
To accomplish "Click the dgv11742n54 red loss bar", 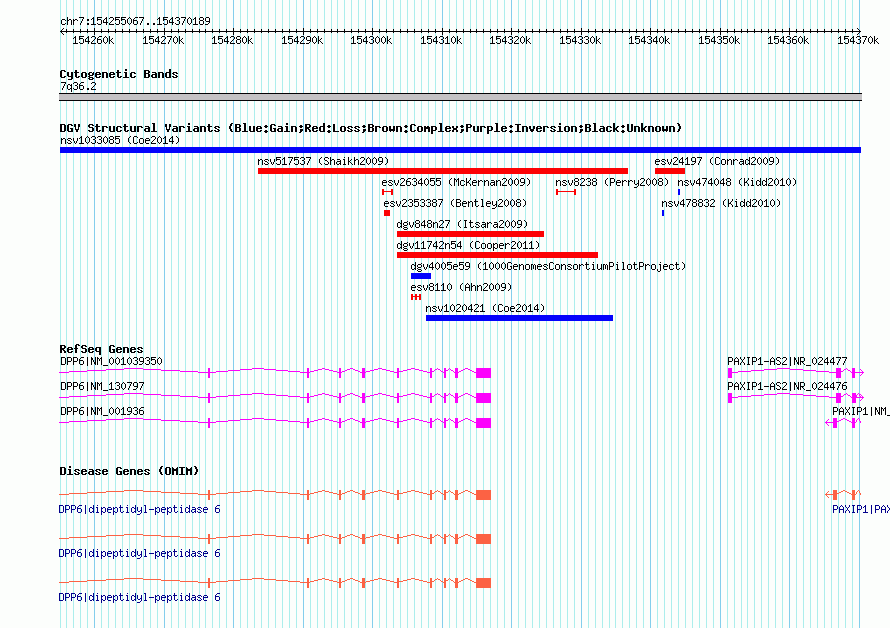I will [497, 255].
